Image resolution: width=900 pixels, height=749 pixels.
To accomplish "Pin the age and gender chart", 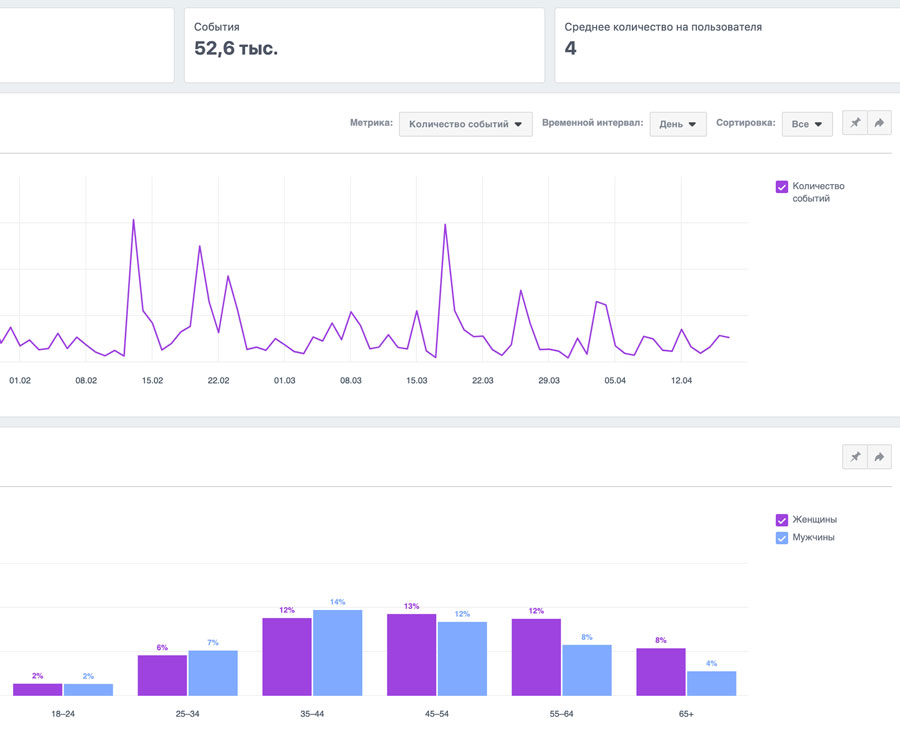I will [x=855, y=457].
